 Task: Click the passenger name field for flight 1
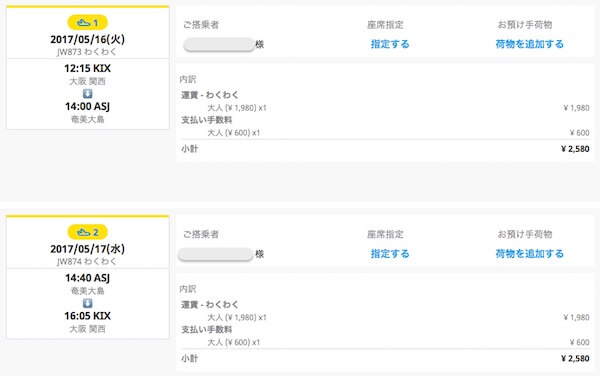219,44
